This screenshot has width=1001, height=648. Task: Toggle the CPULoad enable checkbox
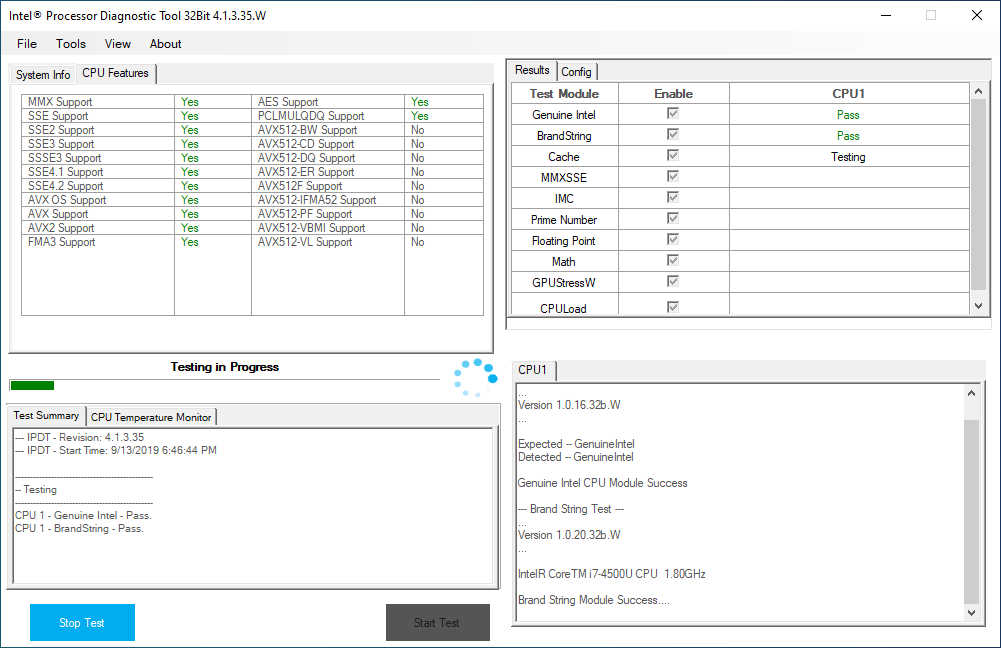pyautogui.click(x=673, y=308)
